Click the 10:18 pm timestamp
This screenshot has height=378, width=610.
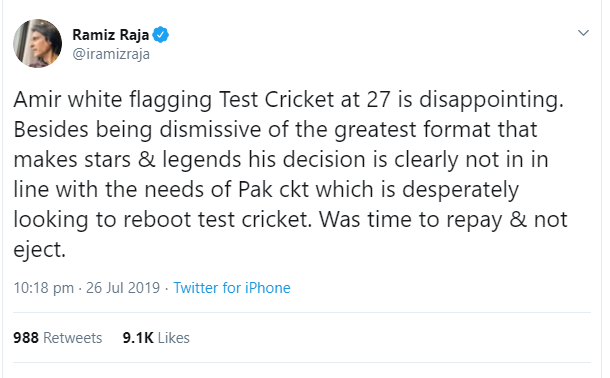44,288
